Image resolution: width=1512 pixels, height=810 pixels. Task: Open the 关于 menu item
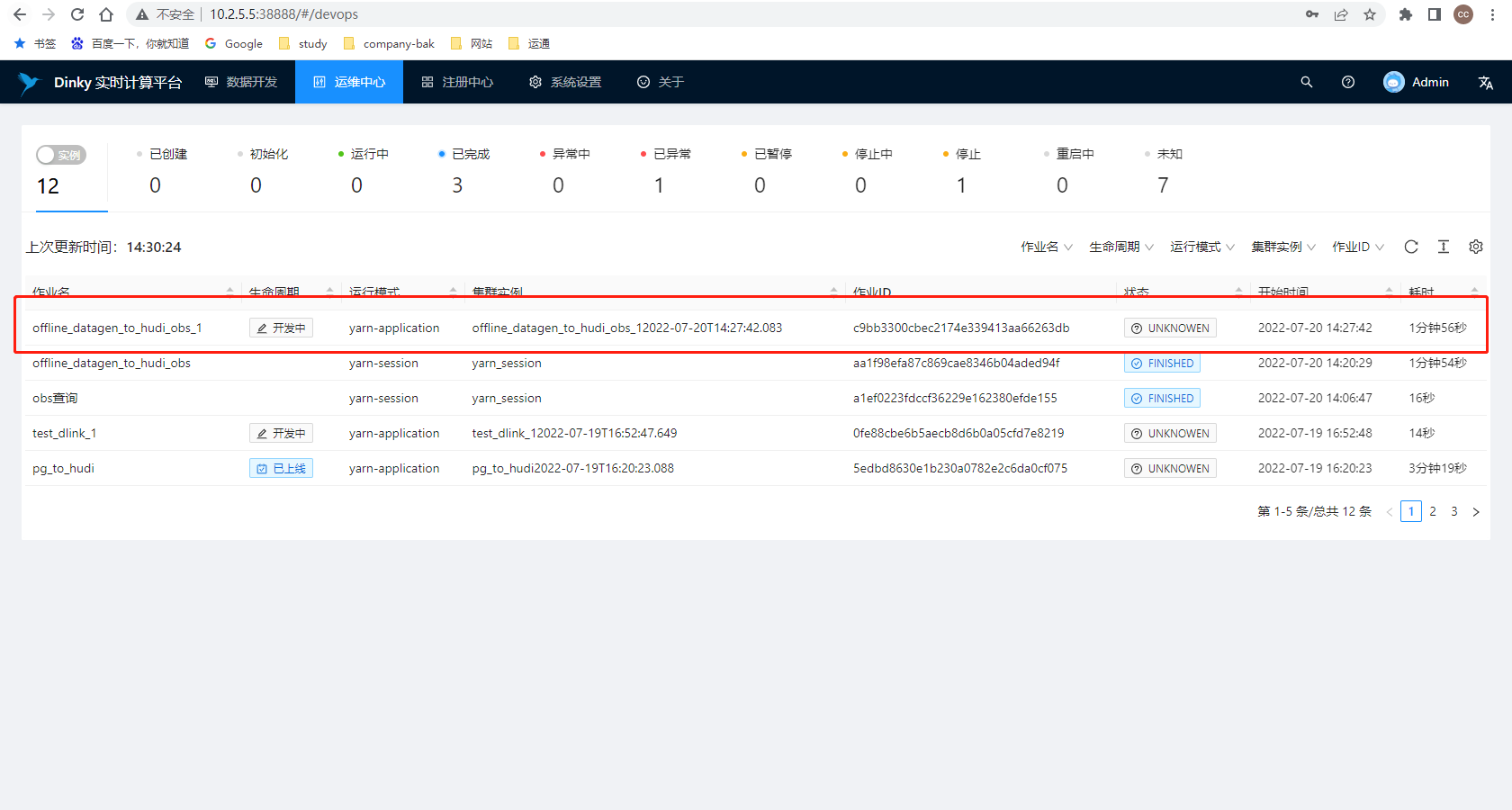661,82
